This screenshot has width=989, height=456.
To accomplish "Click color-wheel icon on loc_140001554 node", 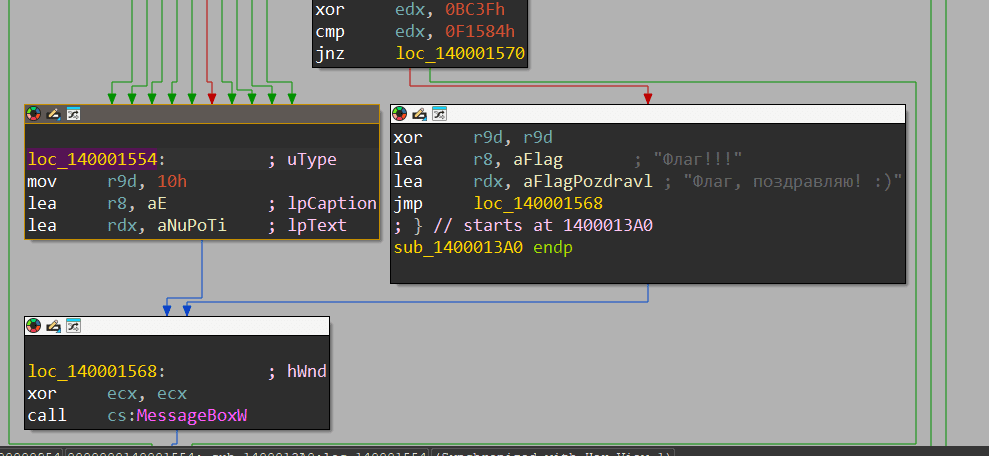I will [x=34, y=114].
